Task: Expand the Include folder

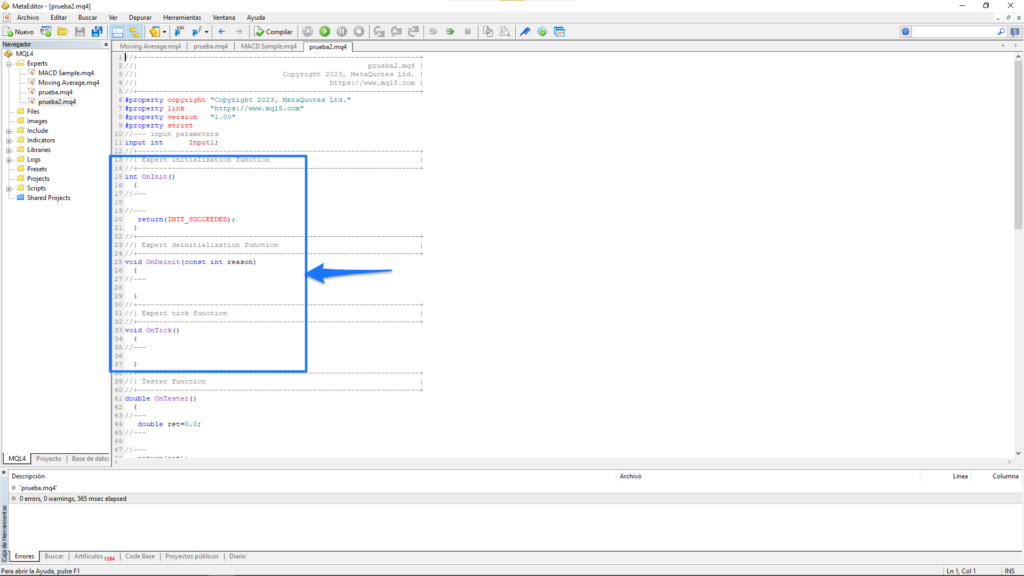Action: (x=9, y=131)
